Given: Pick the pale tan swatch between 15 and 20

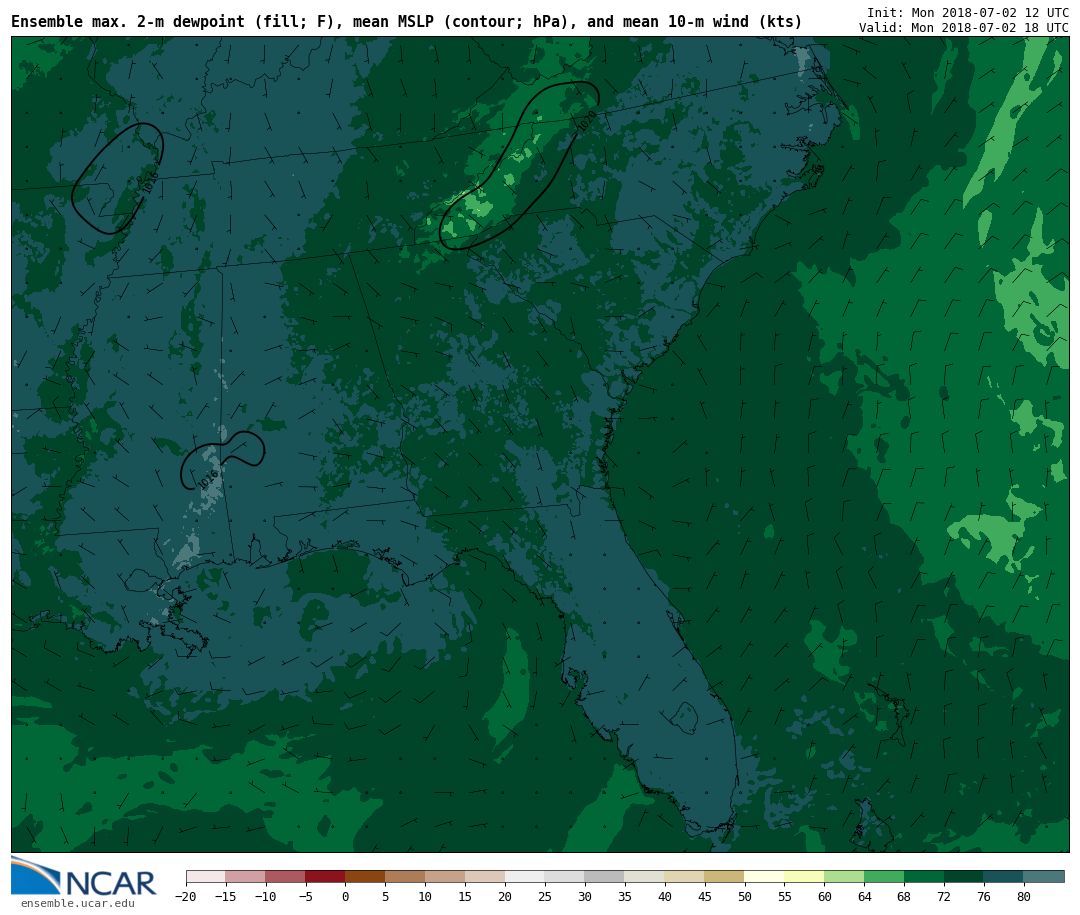Looking at the screenshot, I should tap(485, 876).
